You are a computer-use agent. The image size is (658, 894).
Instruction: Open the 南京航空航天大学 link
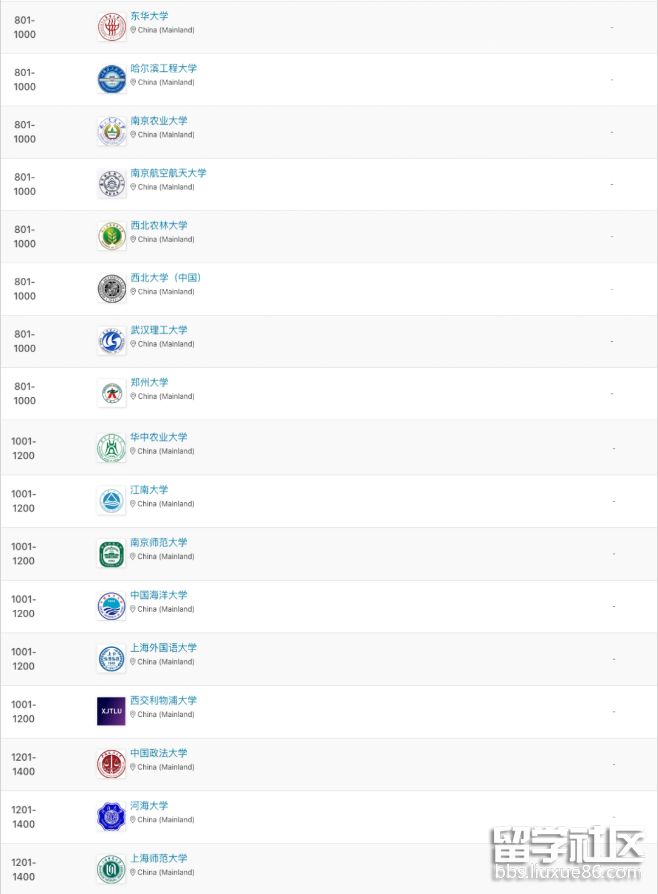coord(168,173)
